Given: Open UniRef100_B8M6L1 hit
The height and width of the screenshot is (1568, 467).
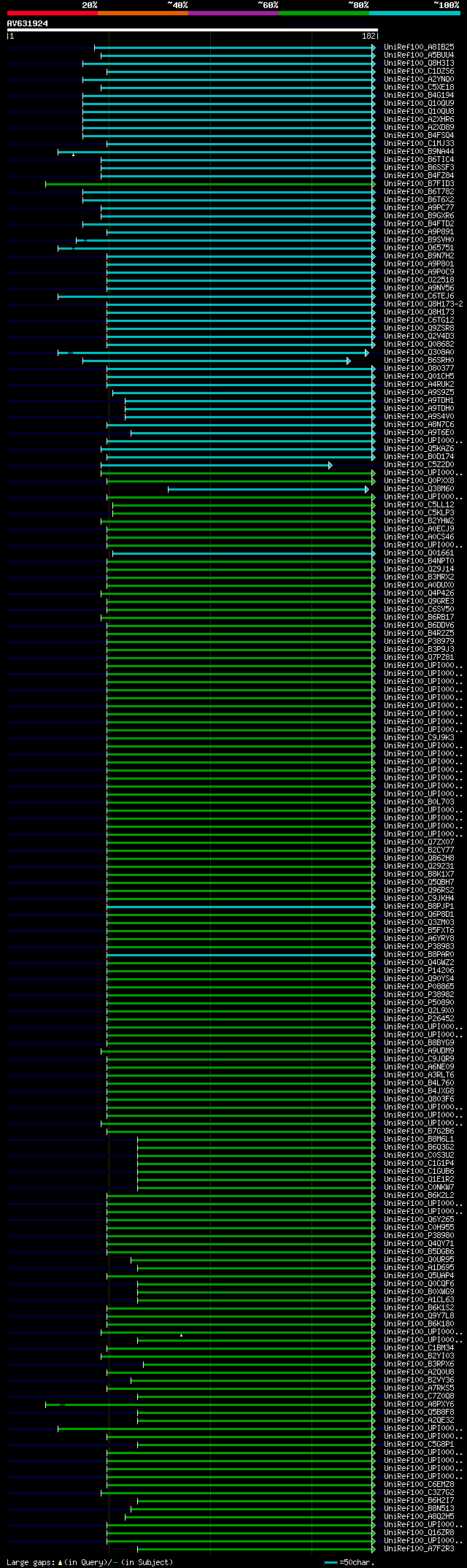Looking at the screenshot, I should pyautogui.click(x=419, y=1139).
